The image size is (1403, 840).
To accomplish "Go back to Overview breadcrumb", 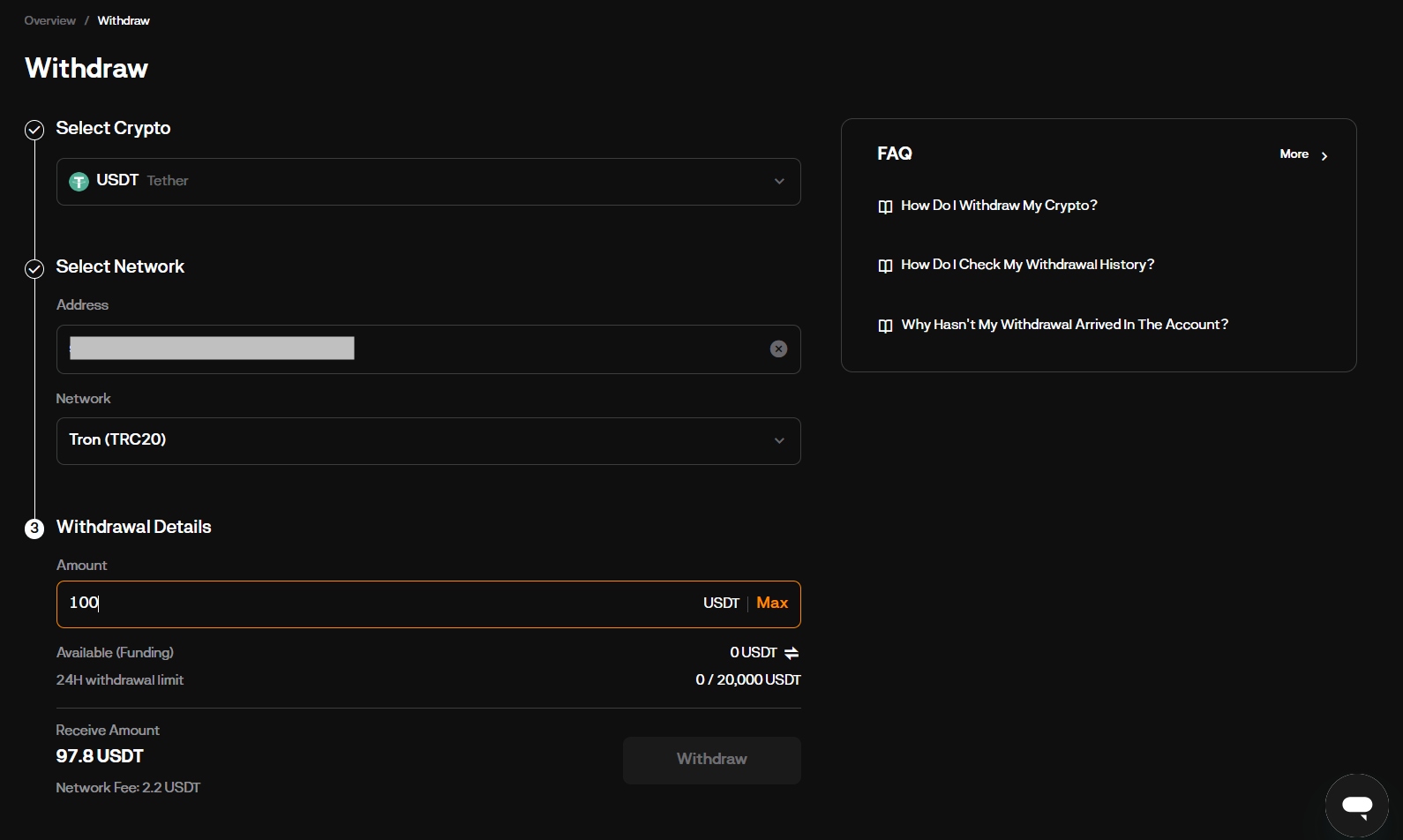I will pos(49,20).
